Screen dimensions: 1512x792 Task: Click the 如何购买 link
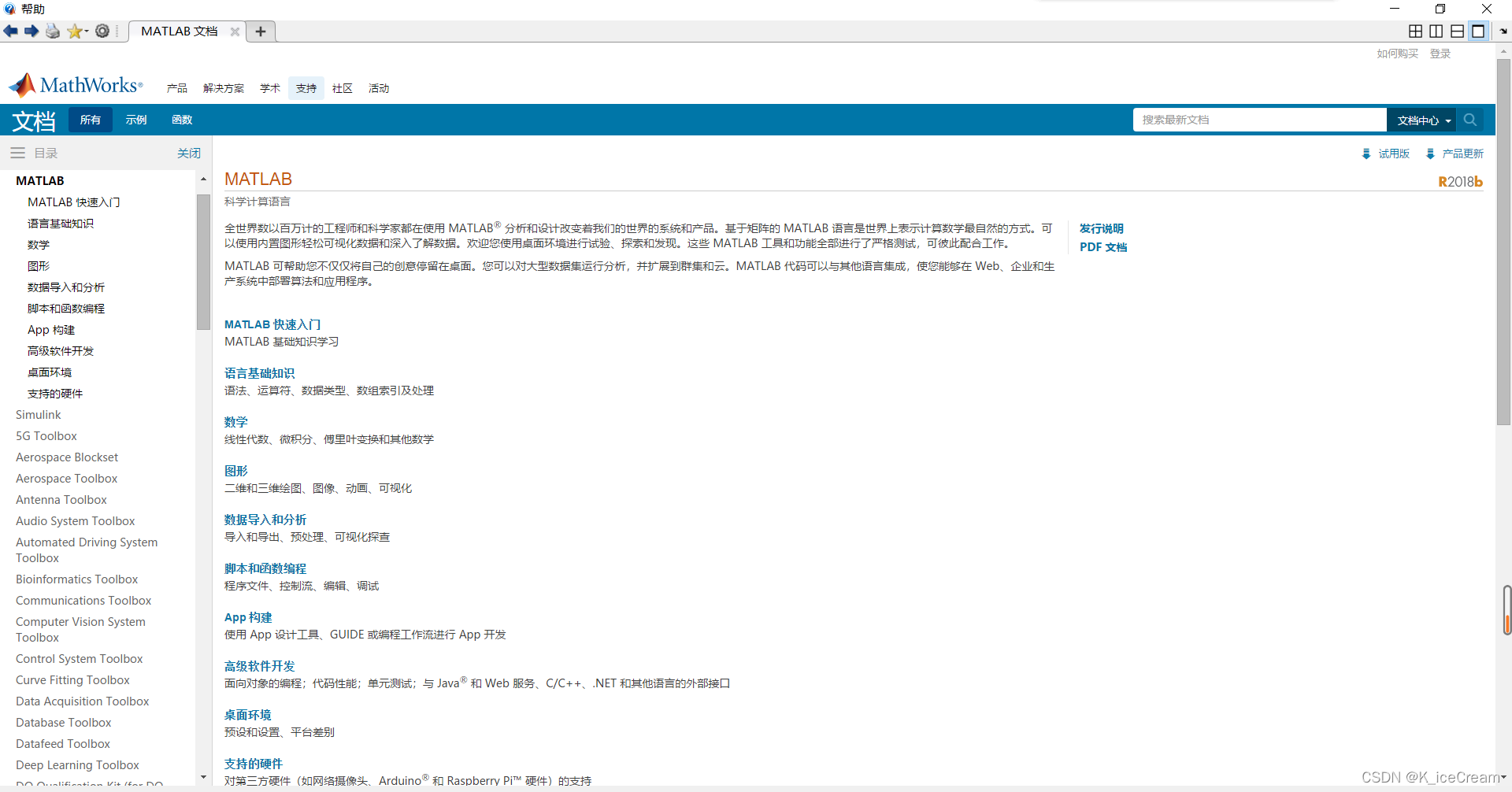click(x=1397, y=54)
